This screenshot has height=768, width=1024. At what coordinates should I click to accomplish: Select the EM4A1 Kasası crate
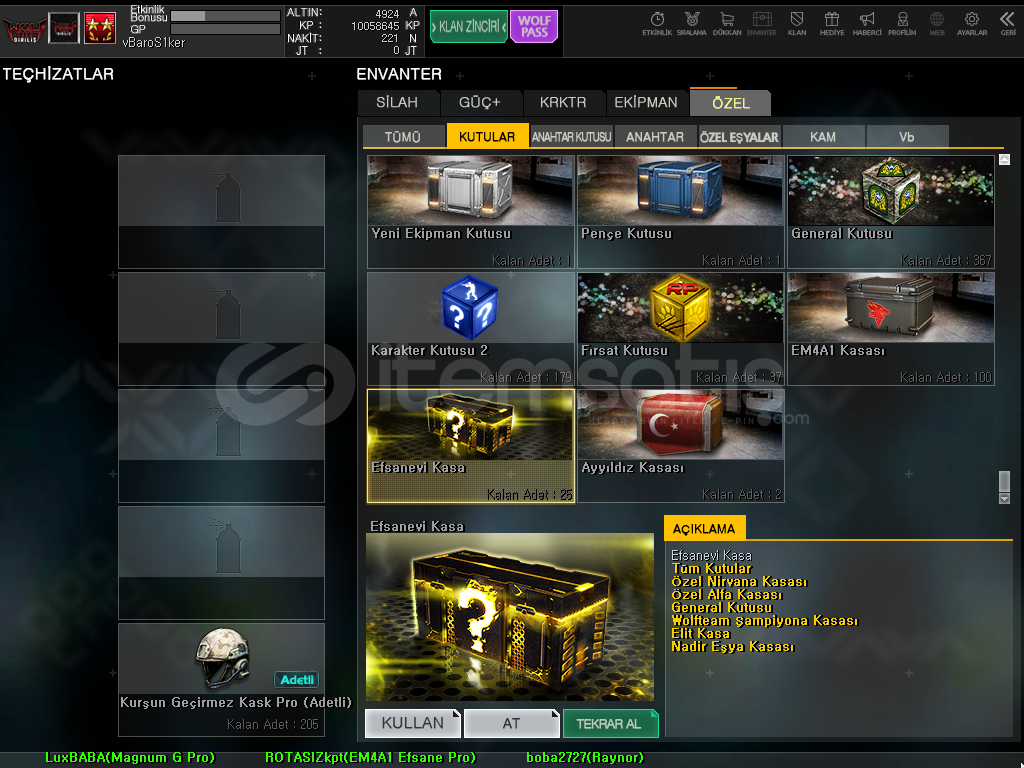(x=891, y=328)
